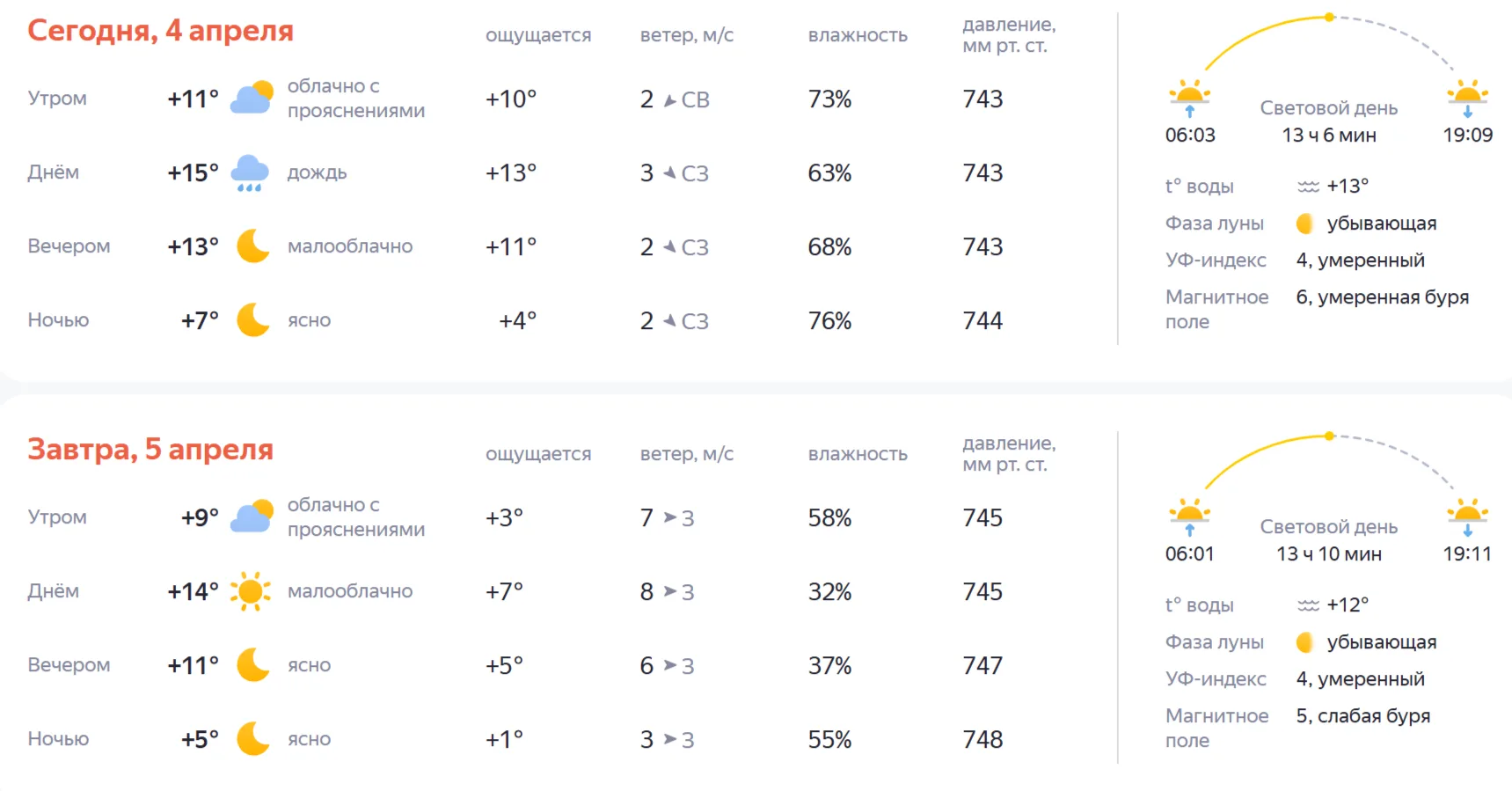This screenshot has width=1512, height=791.
Task: Click the "УФ-индекс" label in today's panel
Action: click(x=1216, y=260)
